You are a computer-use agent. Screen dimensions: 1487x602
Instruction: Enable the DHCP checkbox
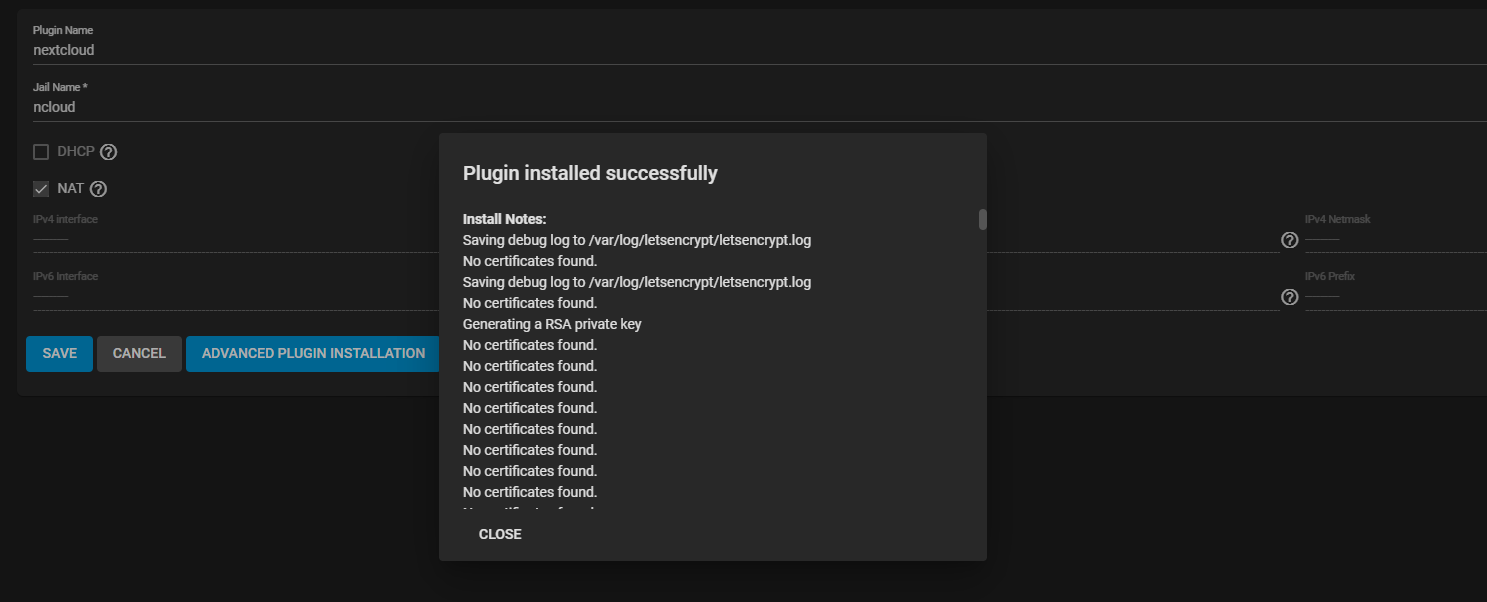tap(41, 152)
